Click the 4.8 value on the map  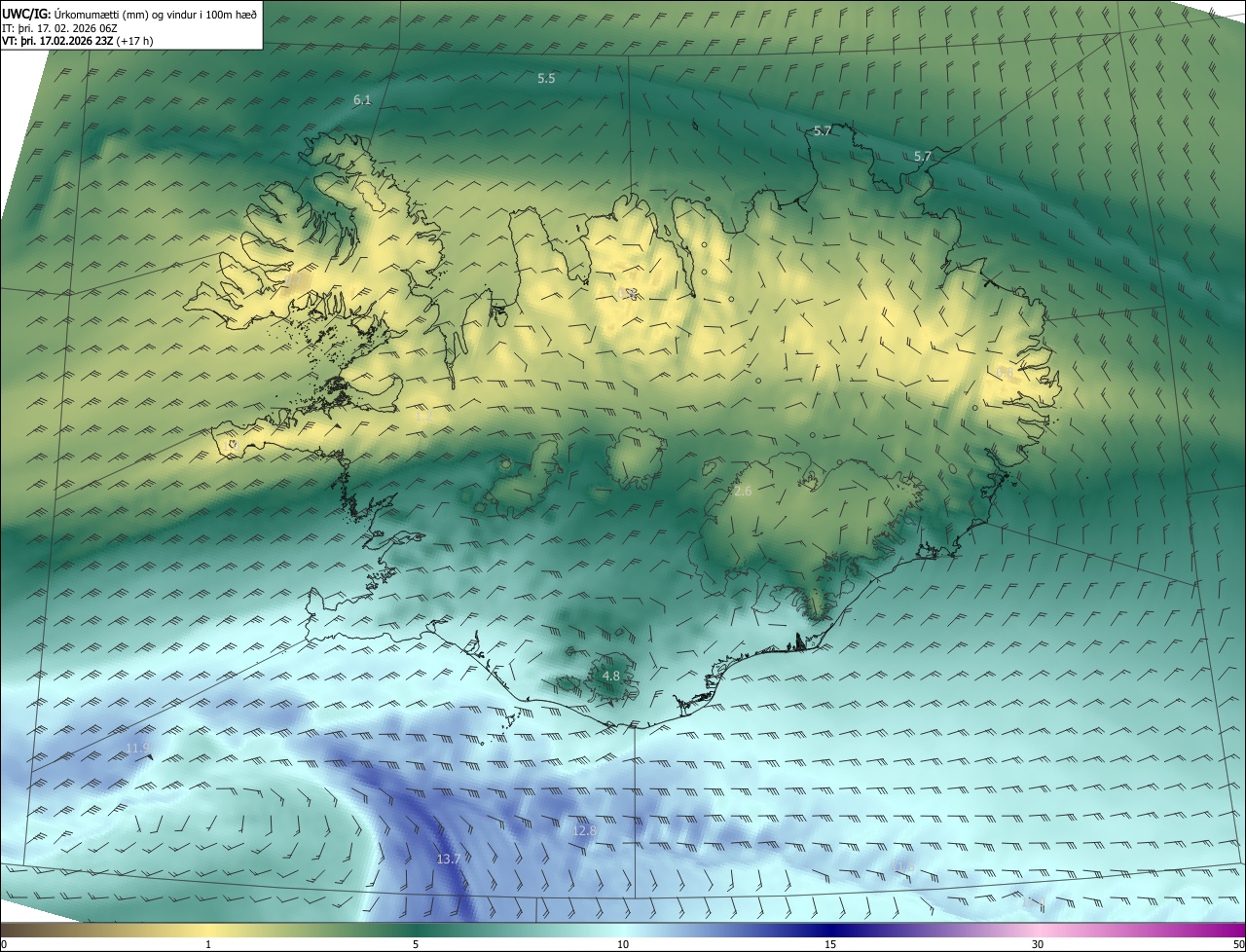[611, 676]
